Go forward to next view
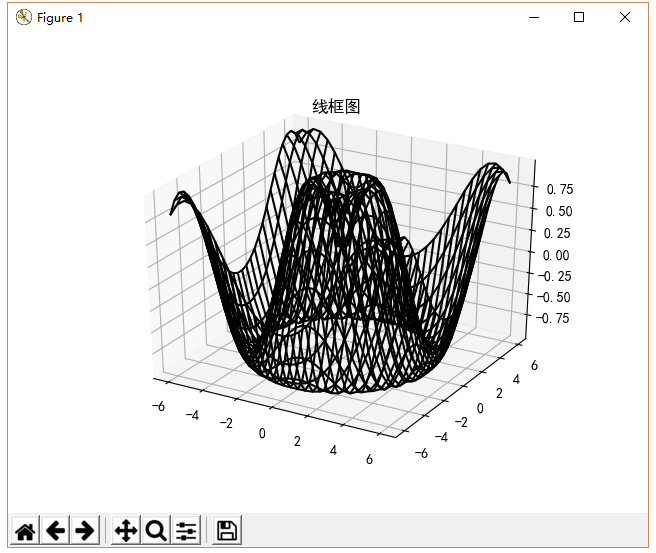656x553 pixels. pyautogui.click(x=85, y=530)
